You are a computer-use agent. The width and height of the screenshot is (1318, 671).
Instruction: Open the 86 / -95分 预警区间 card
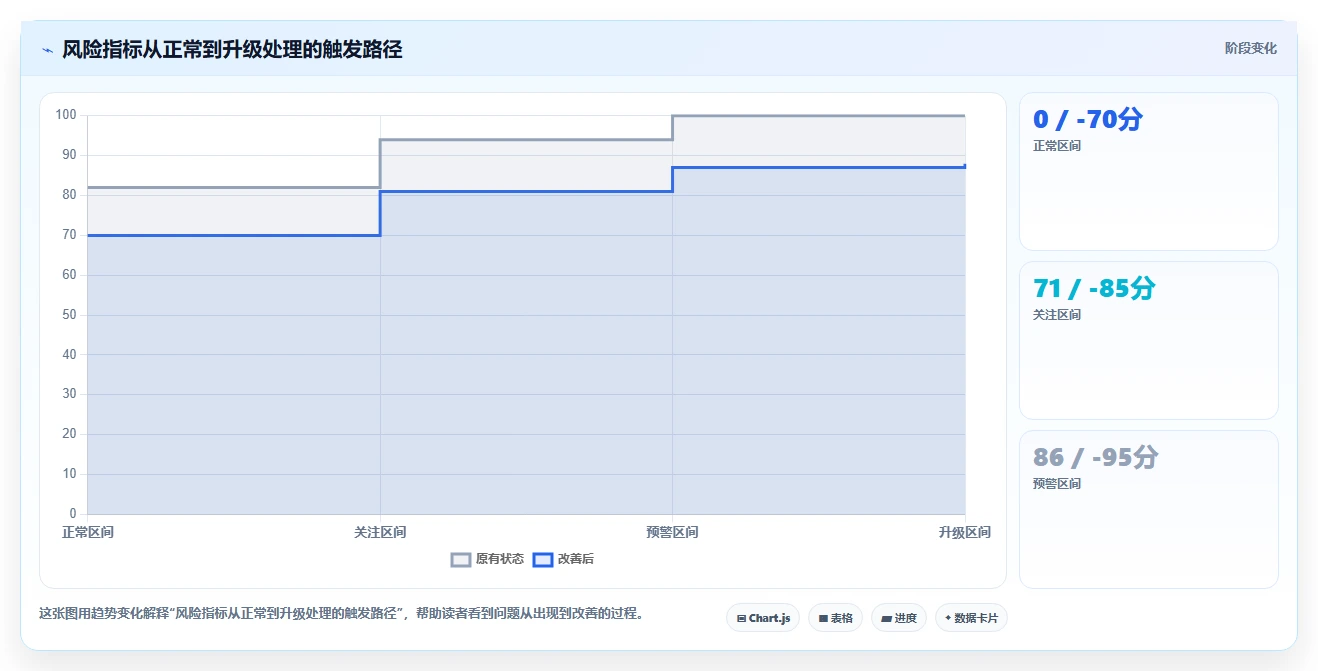pyautogui.click(x=1148, y=509)
